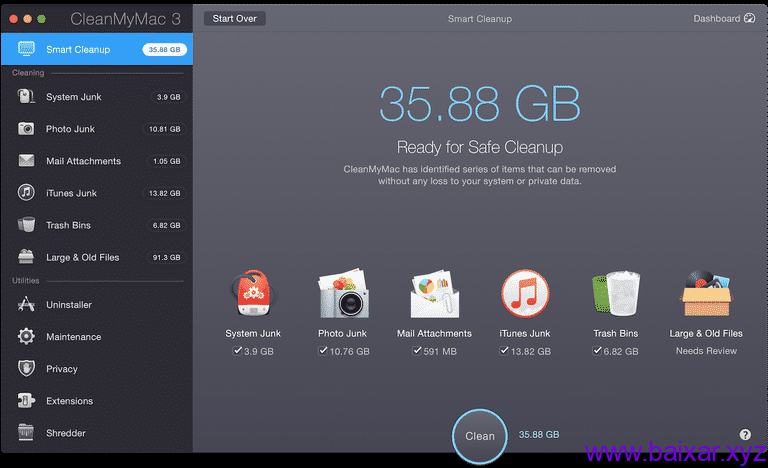
Task: Click the iTunes Junk caption in main panel
Action: 525,333
